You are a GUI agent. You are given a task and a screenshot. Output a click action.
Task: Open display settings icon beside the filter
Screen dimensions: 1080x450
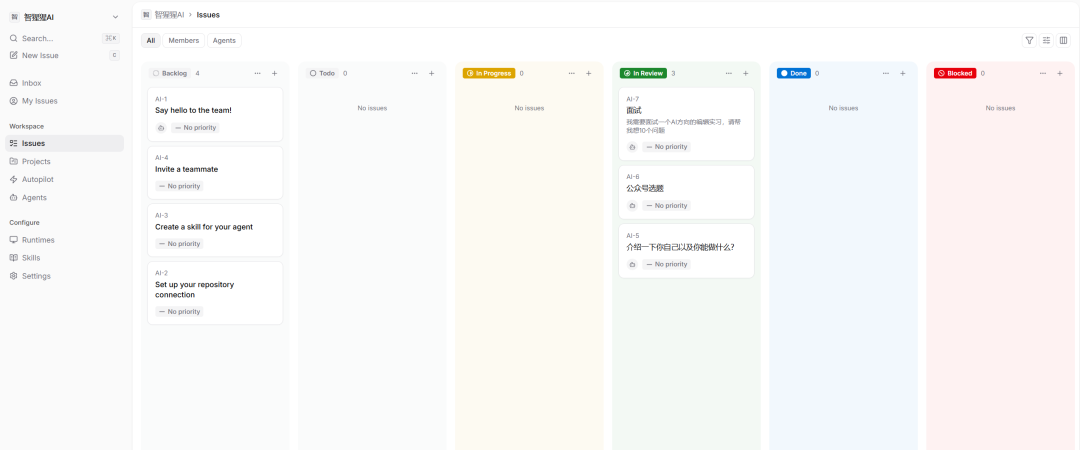pyautogui.click(x=1046, y=40)
